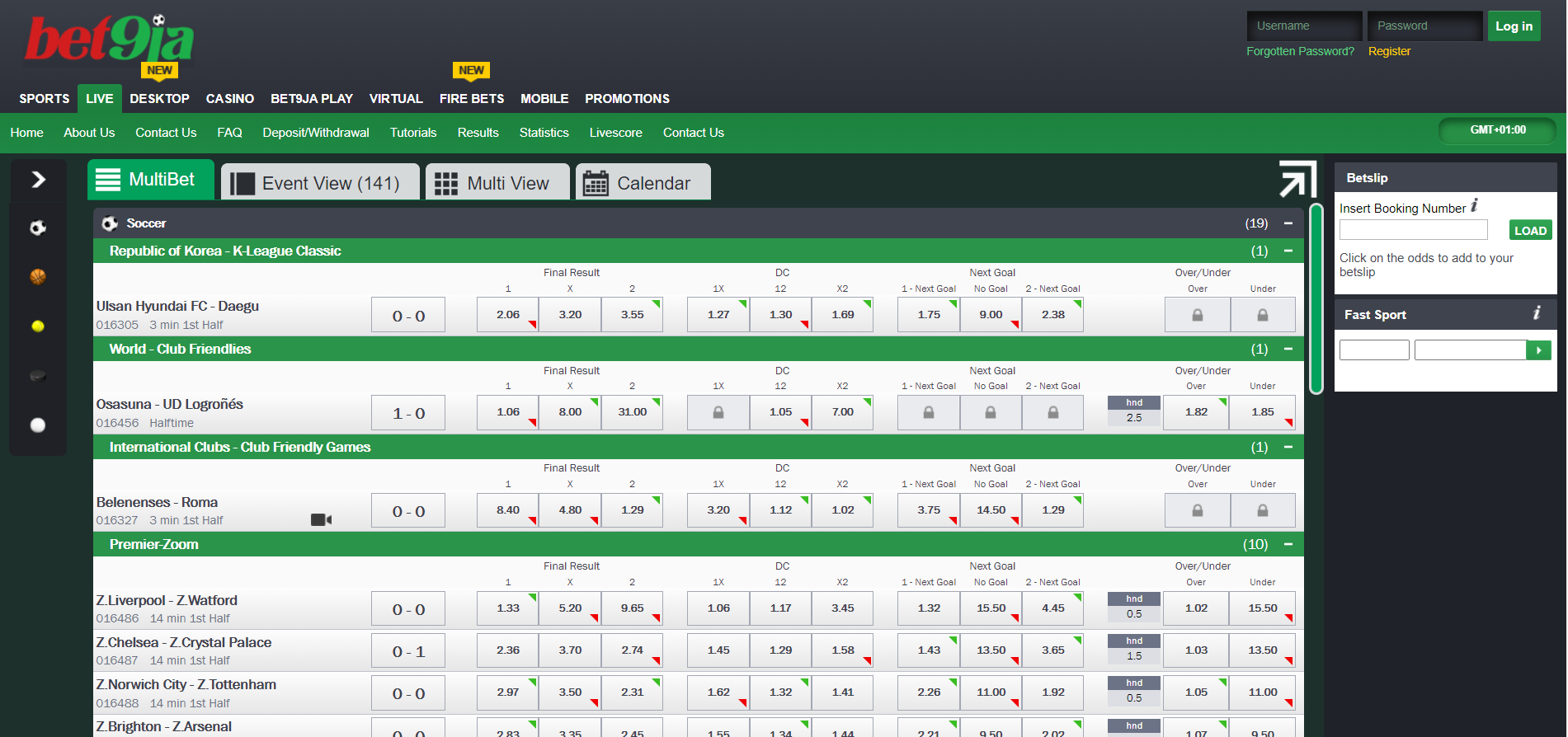Viewport: 1568px width, 737px height.
Task: Click locked Over odds for Ulsan Hyundai match
Action: coord(1198,315)
